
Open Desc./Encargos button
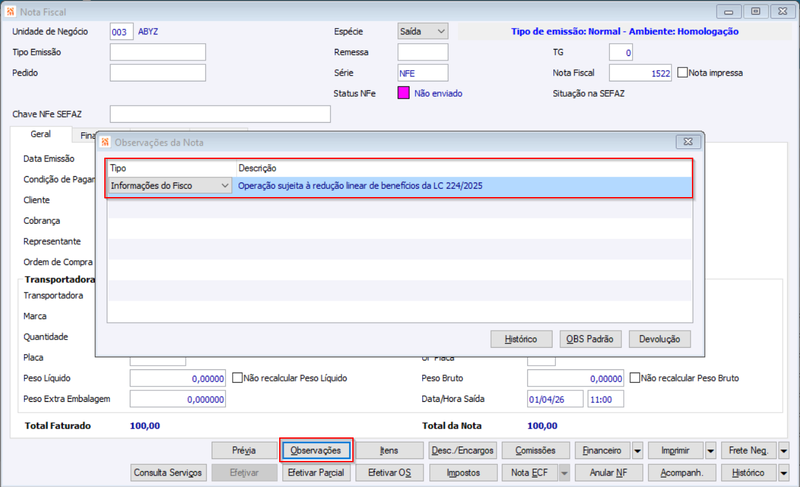[x=463, y=451]
